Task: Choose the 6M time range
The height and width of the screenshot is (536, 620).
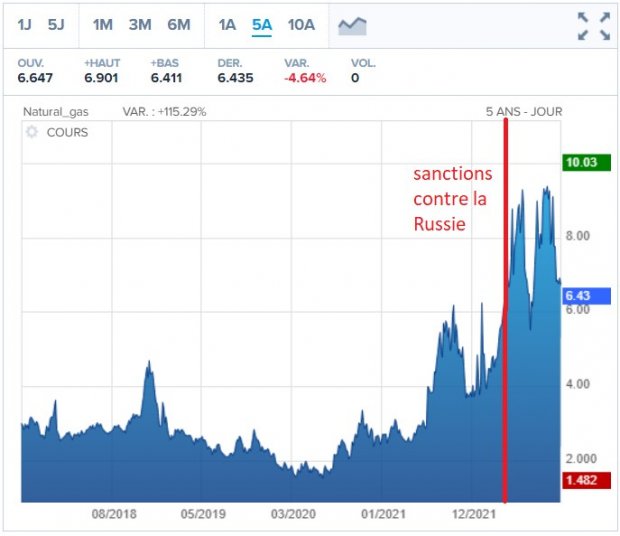Action: [179, 24]
